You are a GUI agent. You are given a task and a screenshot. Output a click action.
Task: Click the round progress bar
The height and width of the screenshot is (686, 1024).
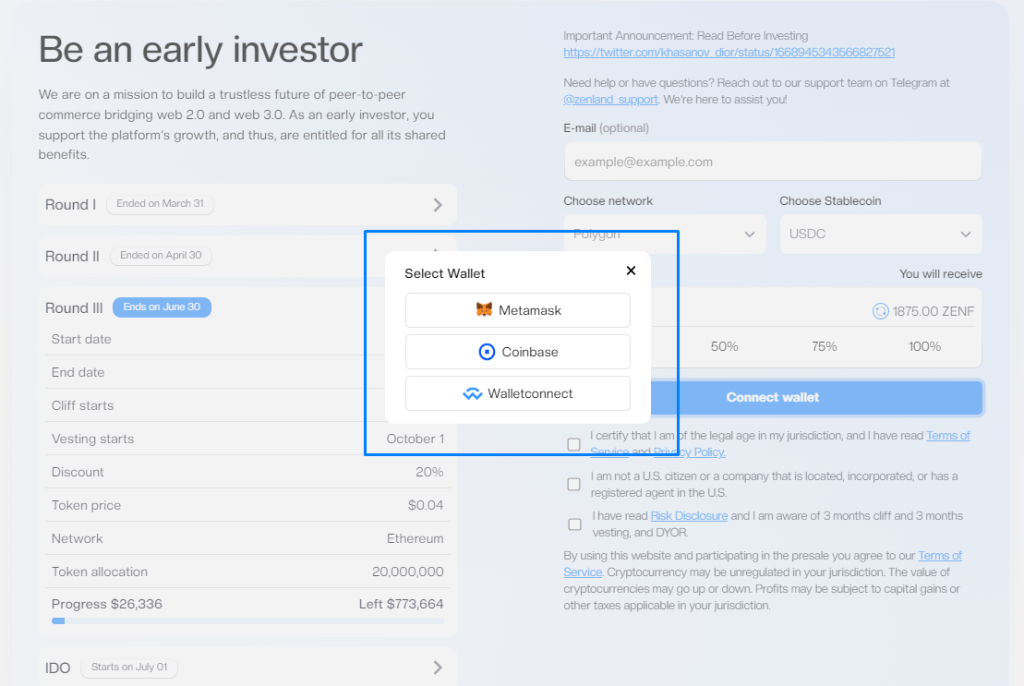(x=248, y=621)
